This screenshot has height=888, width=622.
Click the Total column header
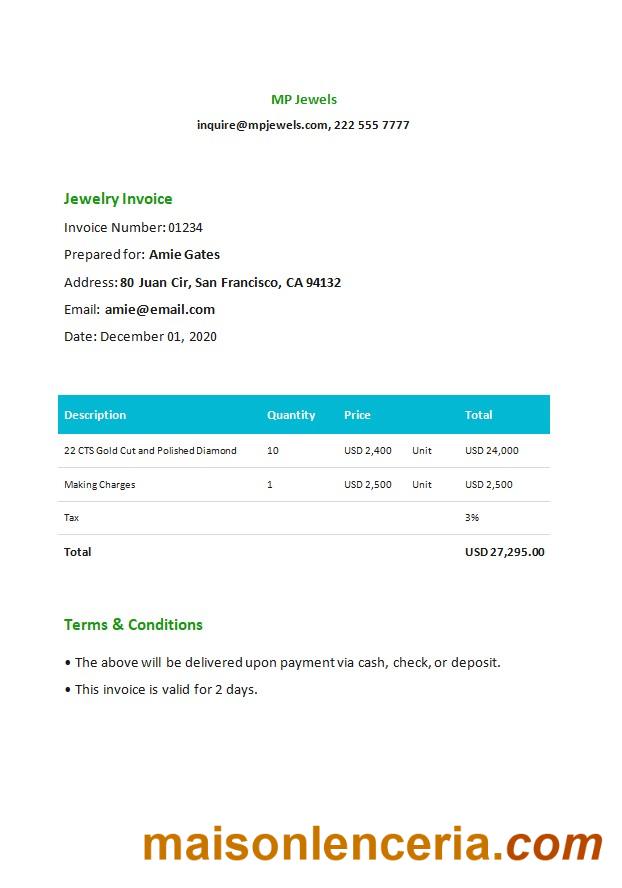479,415
